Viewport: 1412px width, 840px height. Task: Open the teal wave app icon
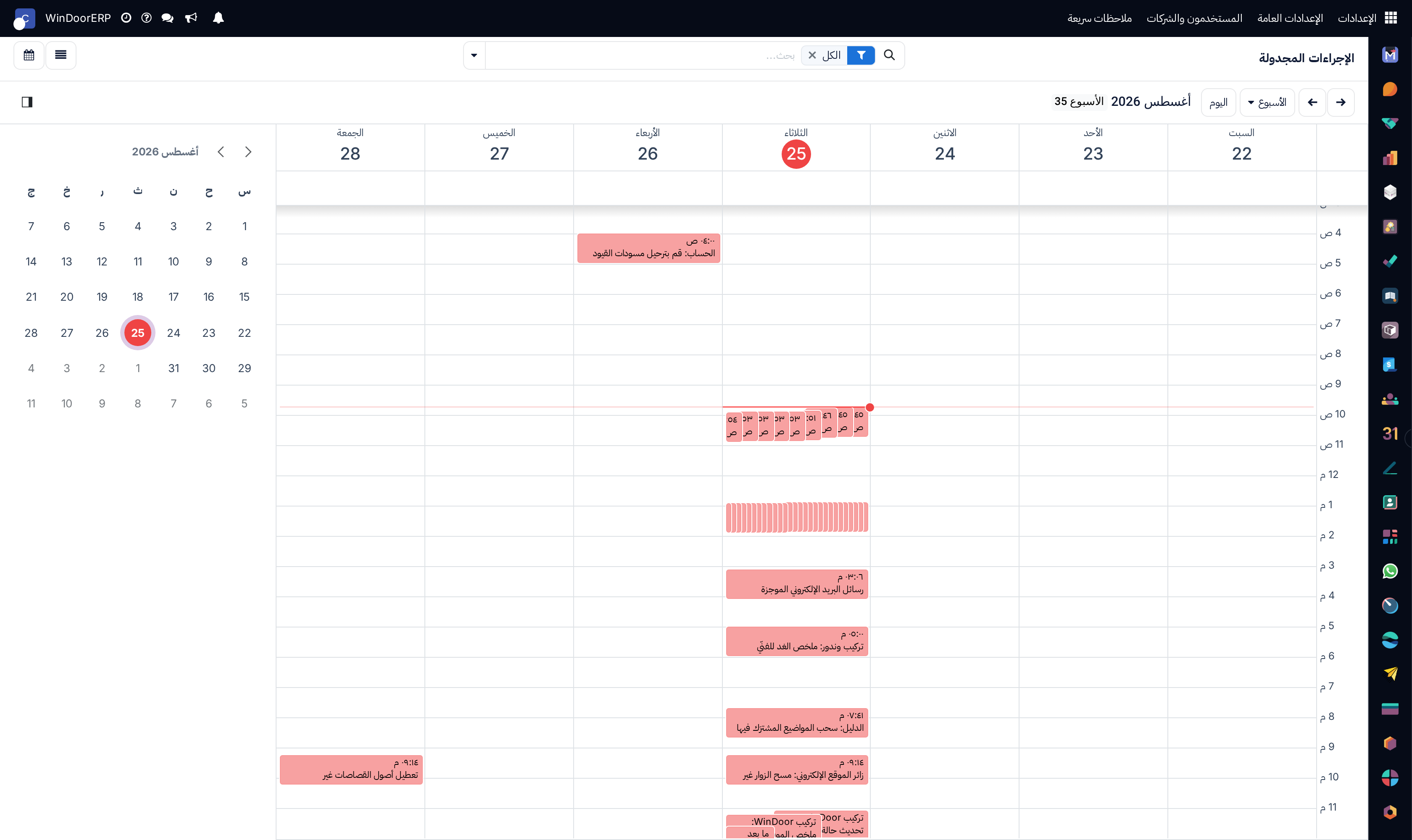pos(1390,640)
